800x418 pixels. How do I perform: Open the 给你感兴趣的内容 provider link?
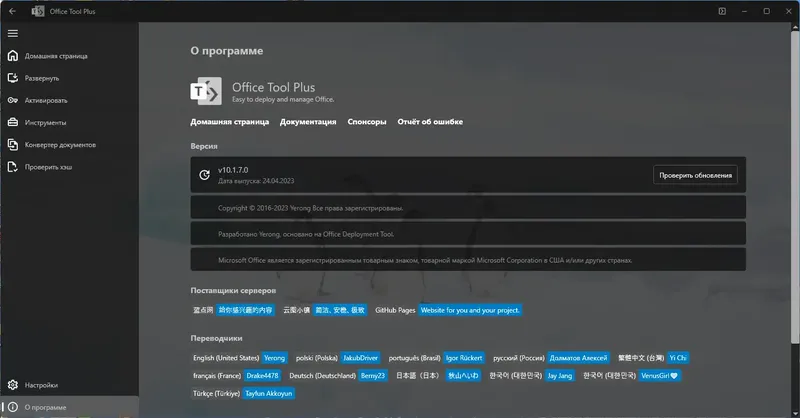245,310
